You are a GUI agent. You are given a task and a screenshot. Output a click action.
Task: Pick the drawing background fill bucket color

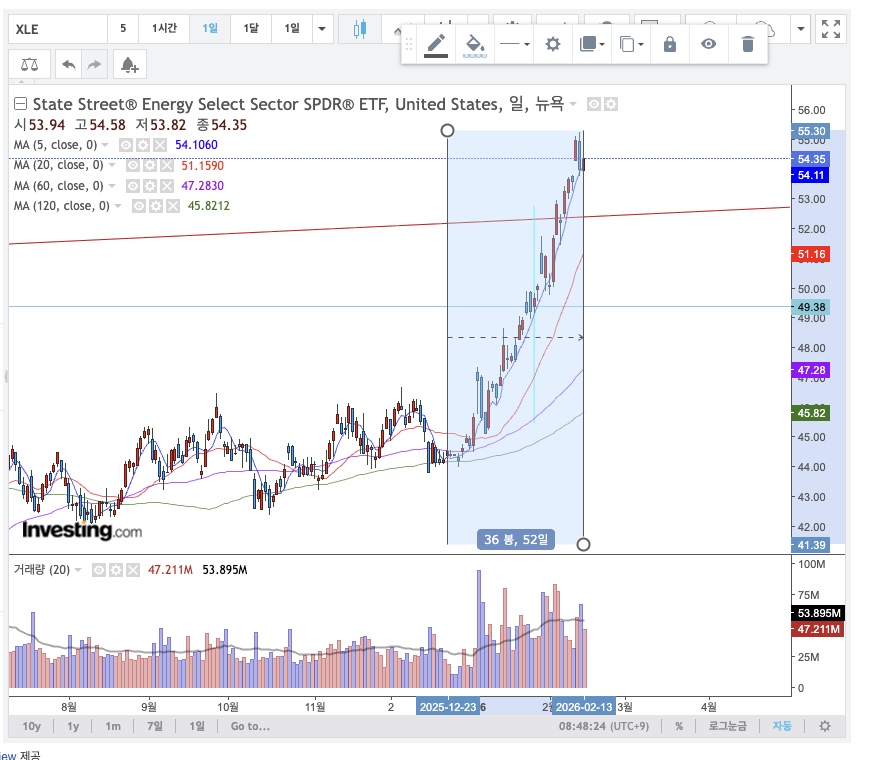474,44
